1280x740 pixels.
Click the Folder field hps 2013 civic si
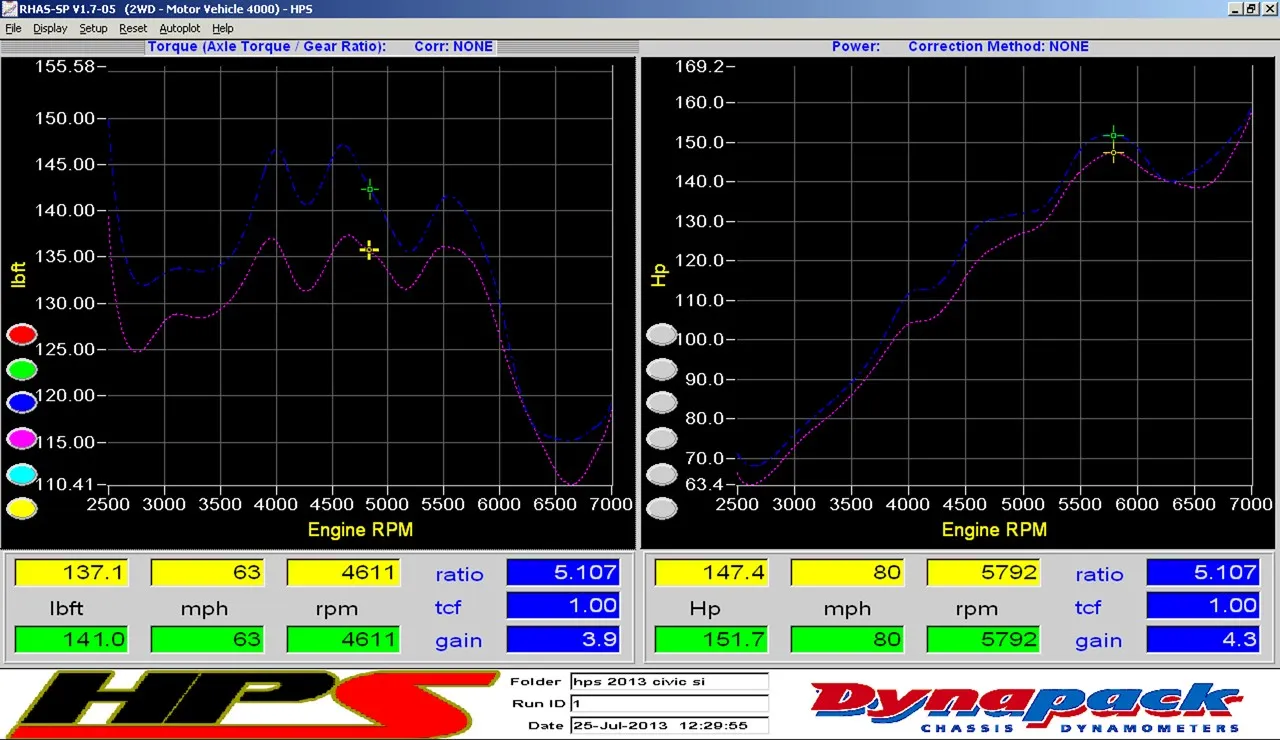[669, 682]
